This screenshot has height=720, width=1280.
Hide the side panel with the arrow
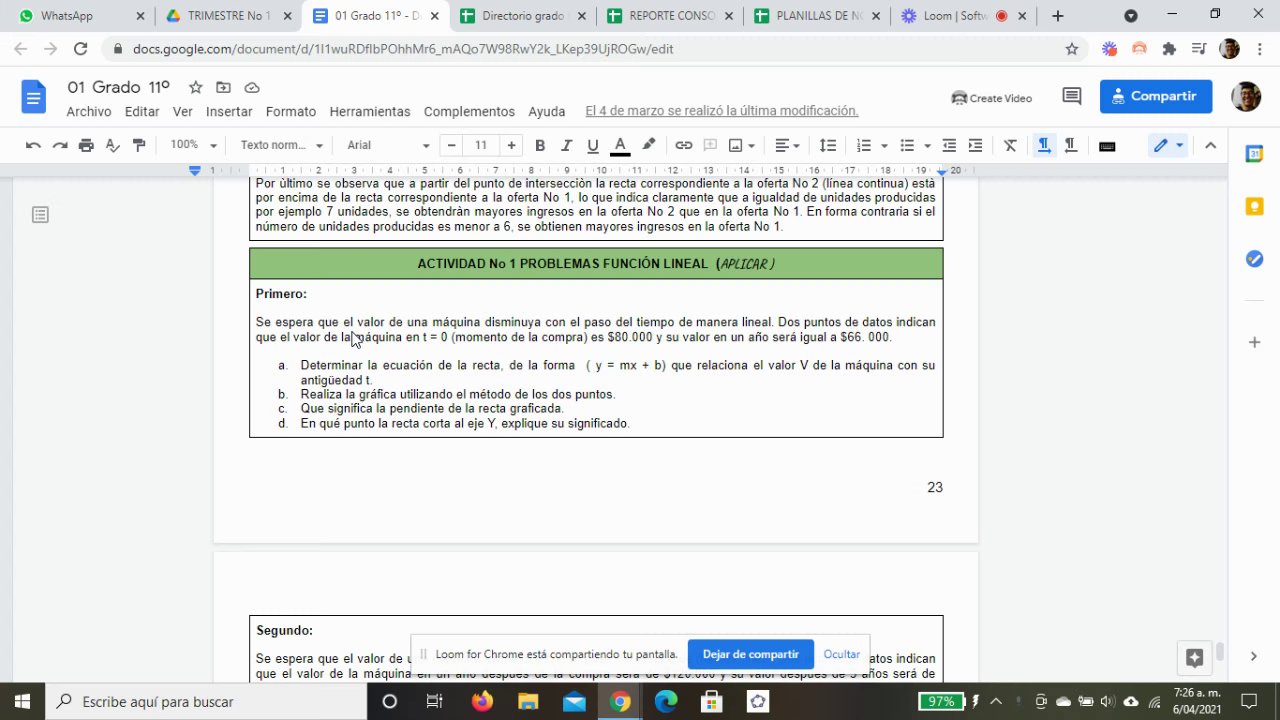click(1254, 656)
